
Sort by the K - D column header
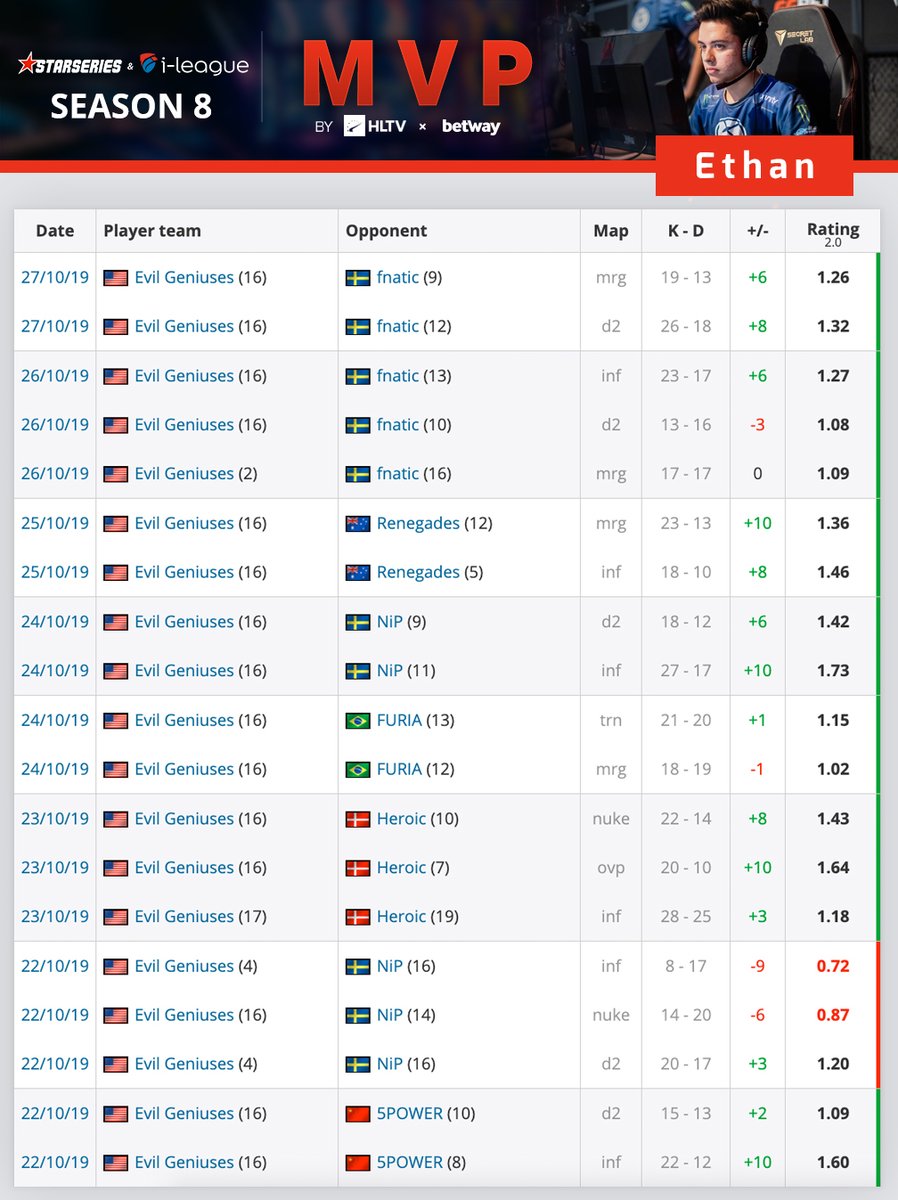click(686, 230)
